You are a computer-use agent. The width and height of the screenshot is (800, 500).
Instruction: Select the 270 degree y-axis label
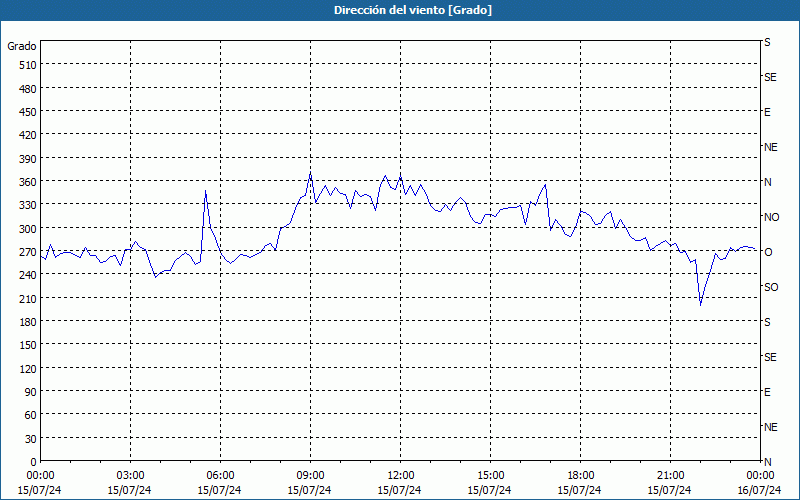coord(26,252)
